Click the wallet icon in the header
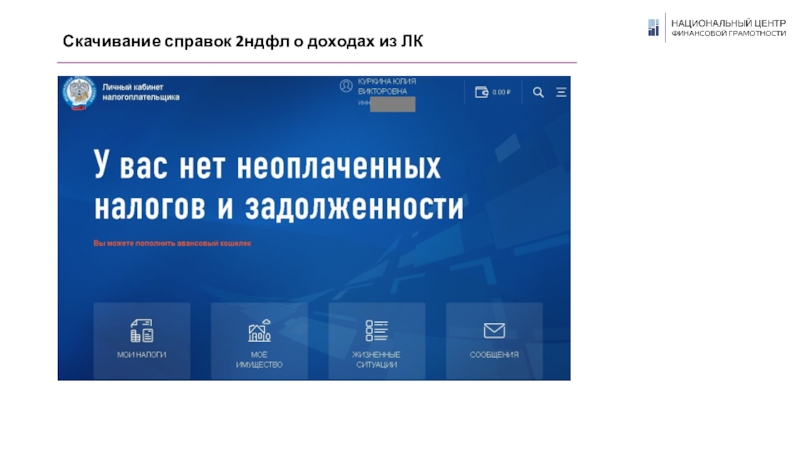The width and height of the screenshot is (800, 450). [x=481, y=92]
